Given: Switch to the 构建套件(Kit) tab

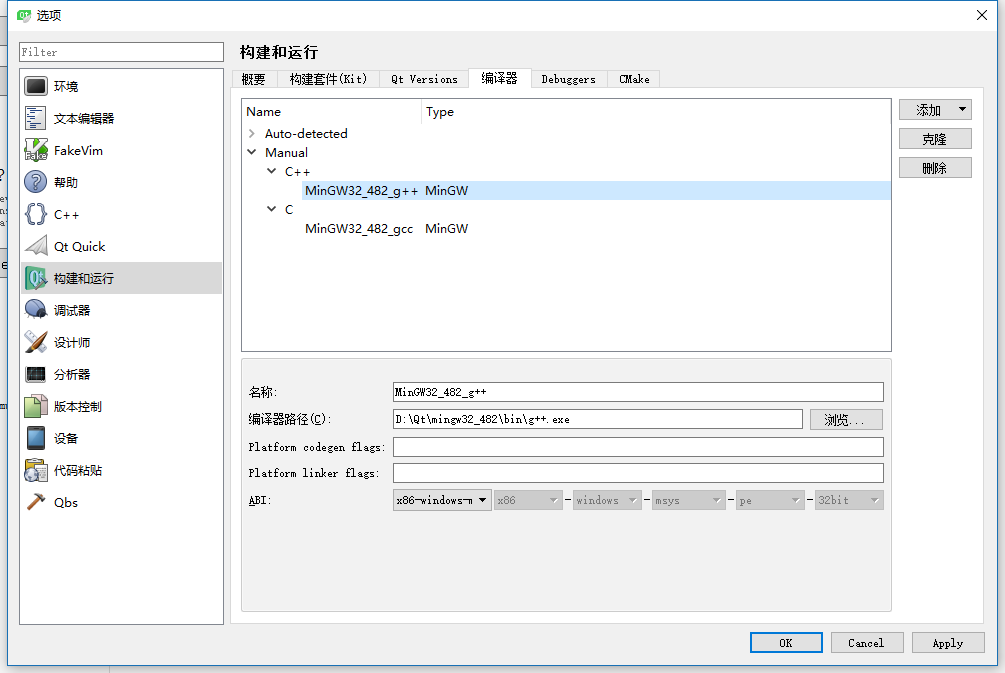Looking at the screenshot, I should [x=328, y=79].
